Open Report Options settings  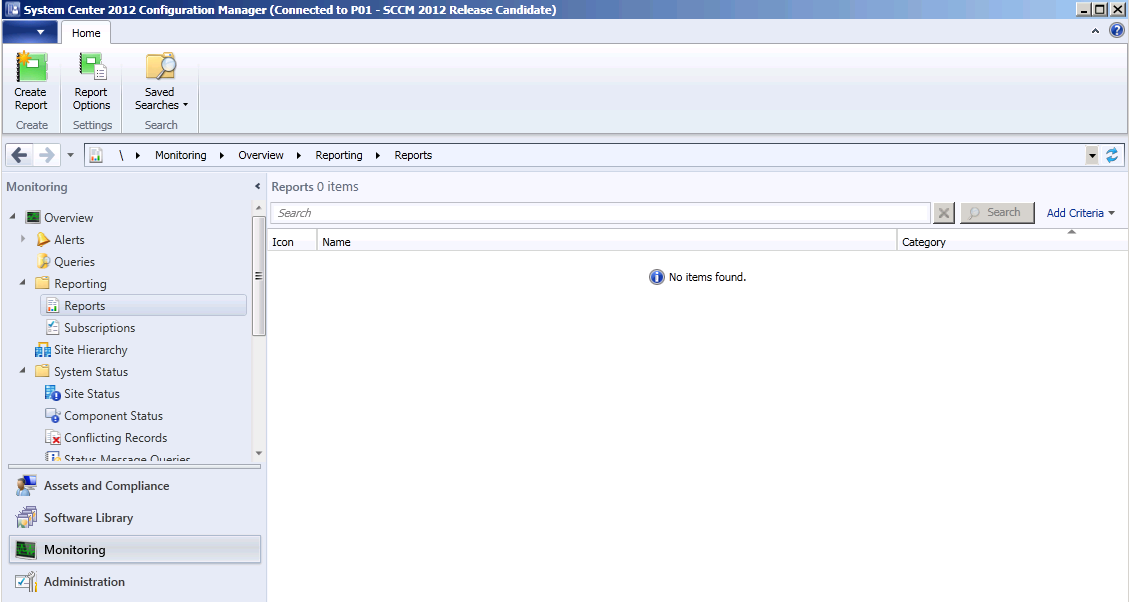point(91,81)
